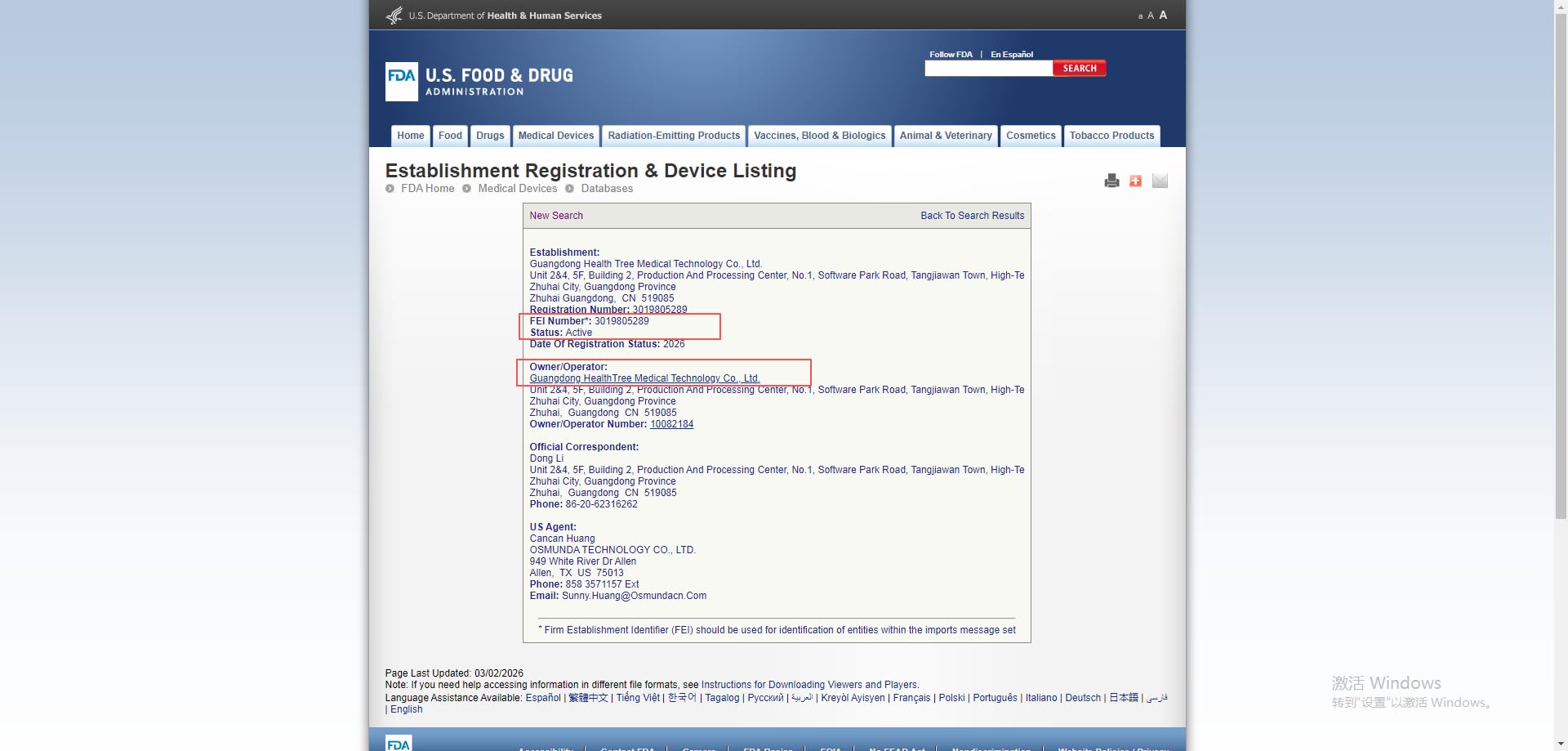Click the red SEARCH button
1568x751 pixels.
(x=1080, y=69)
